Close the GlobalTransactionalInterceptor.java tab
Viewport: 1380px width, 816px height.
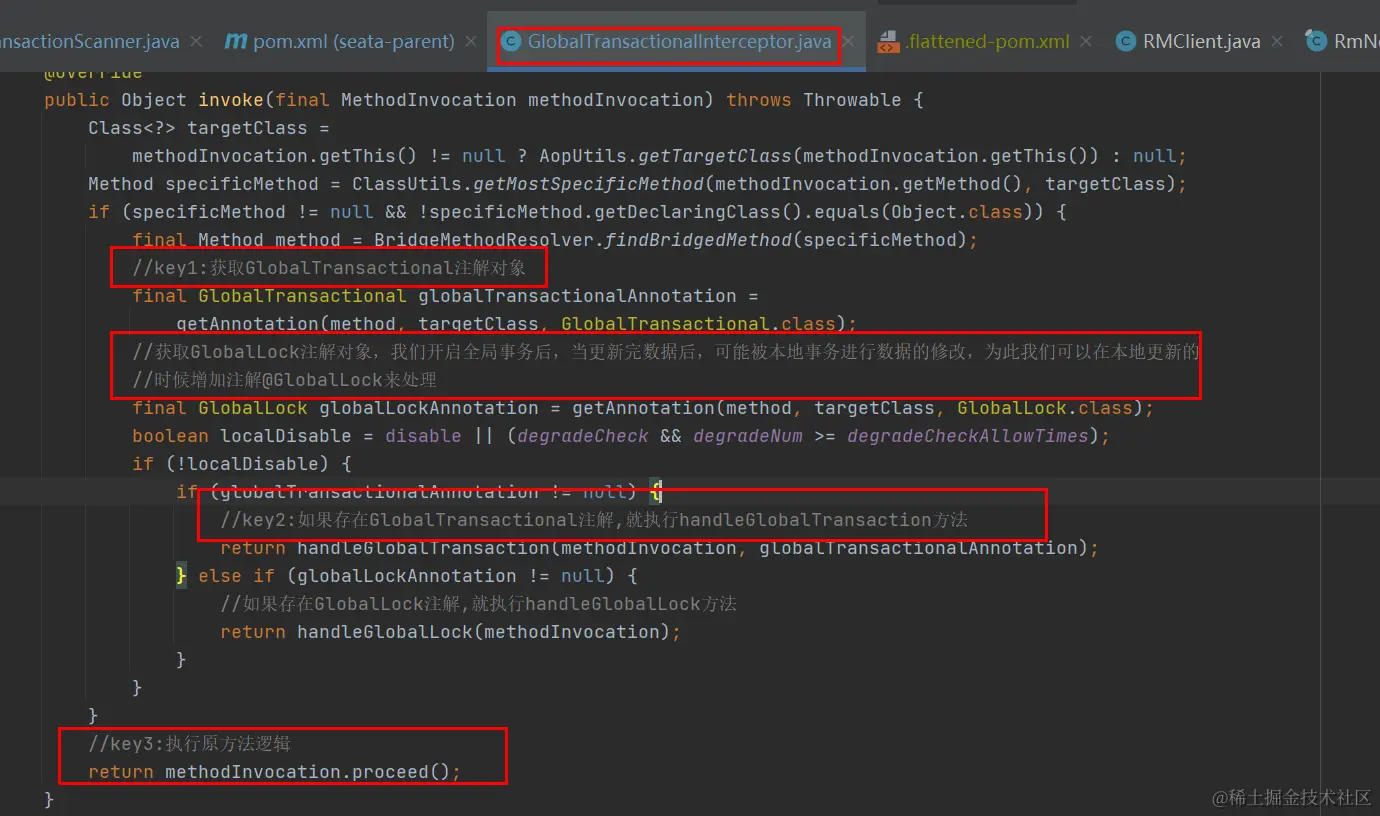pos(849,42)
